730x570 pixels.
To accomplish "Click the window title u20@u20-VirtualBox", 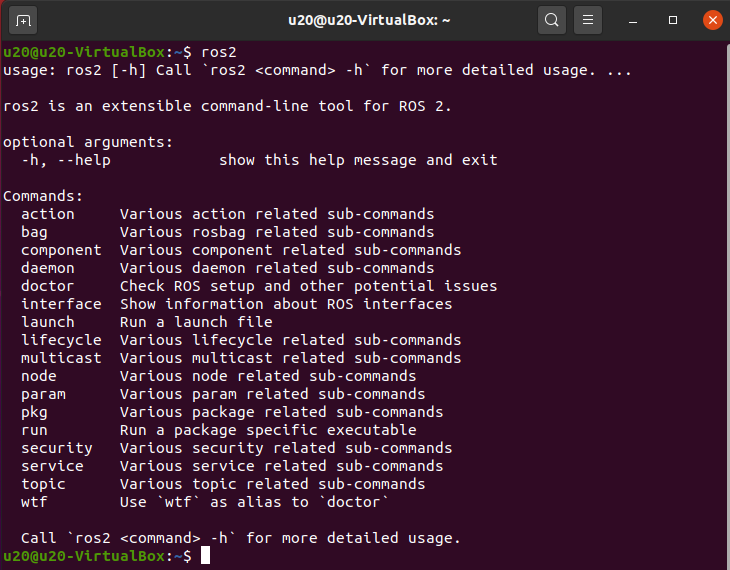I will [369, 20].
